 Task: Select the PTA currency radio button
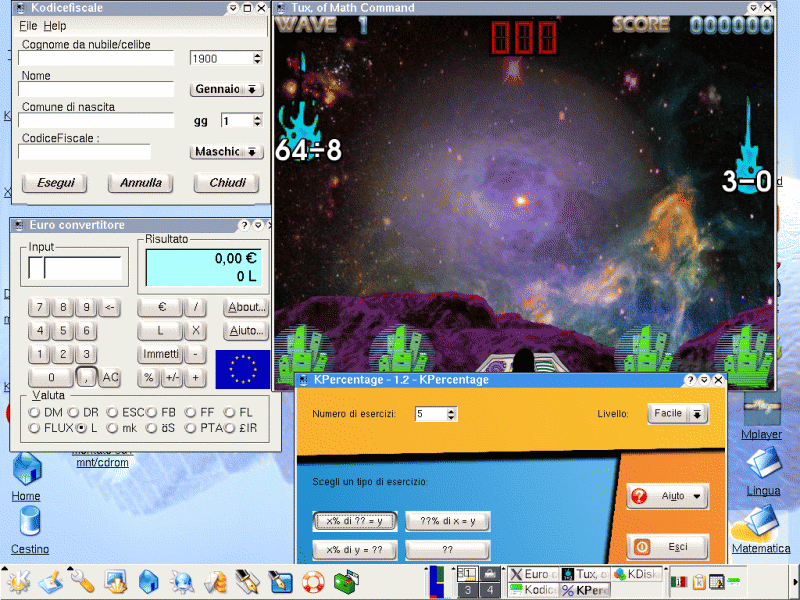coord(190,428)
